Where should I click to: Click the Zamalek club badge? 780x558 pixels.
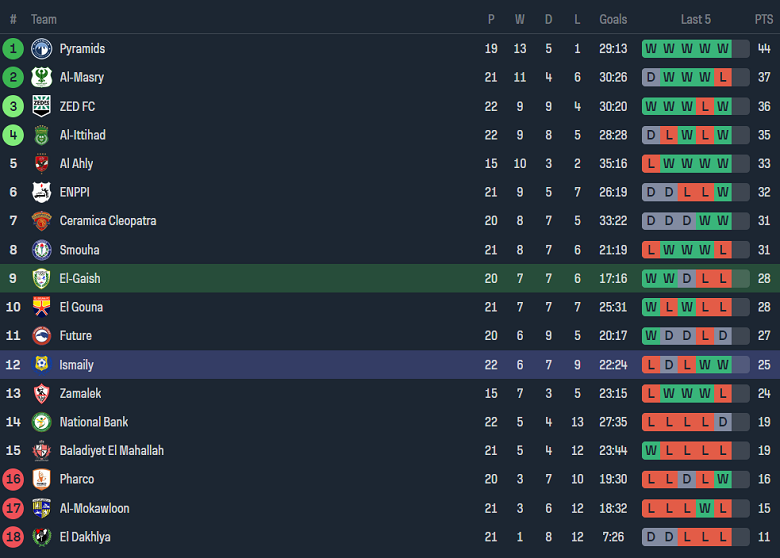tap(41, 393)
